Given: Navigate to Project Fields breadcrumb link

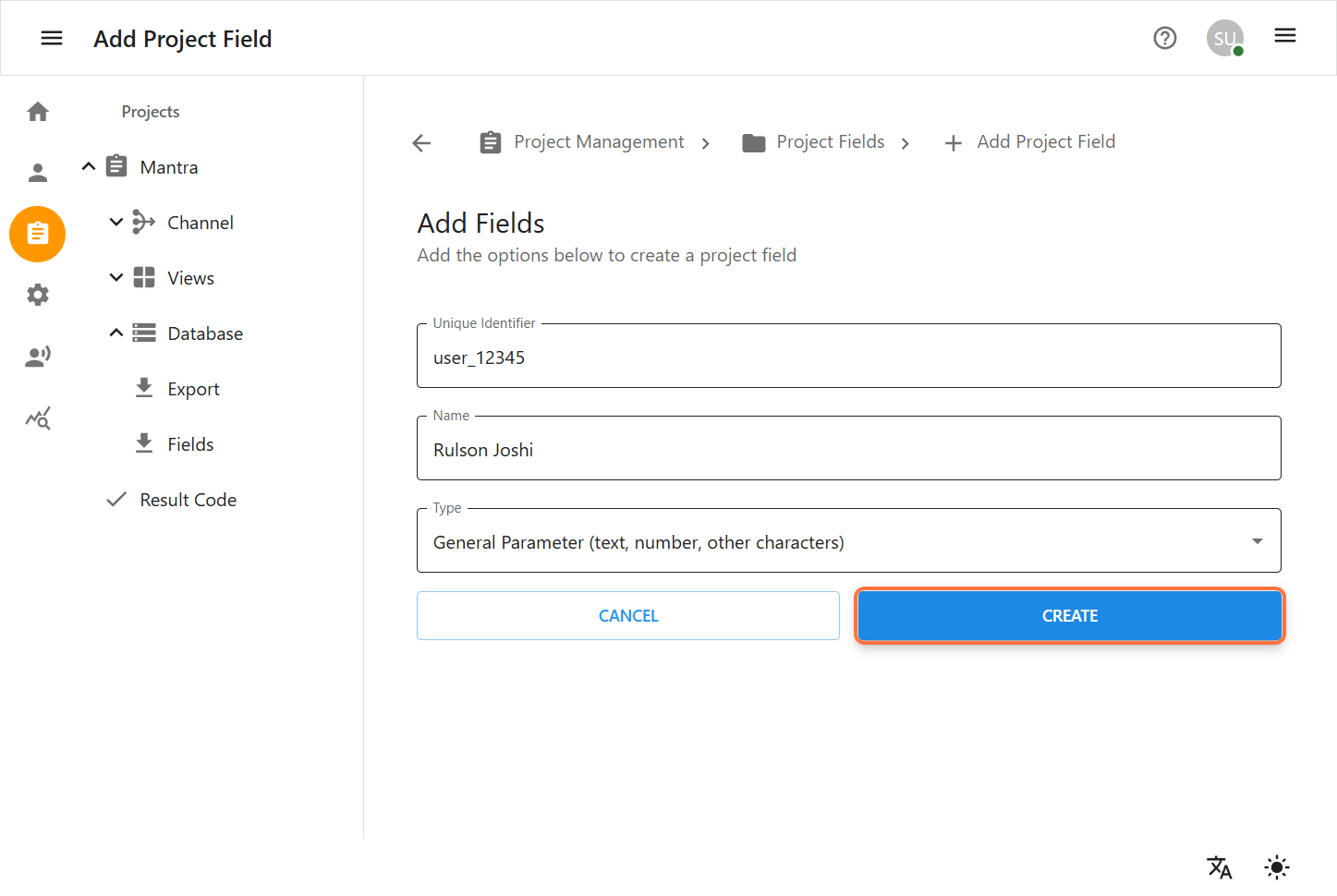Looking at the screenshot, I should (830, 141).
